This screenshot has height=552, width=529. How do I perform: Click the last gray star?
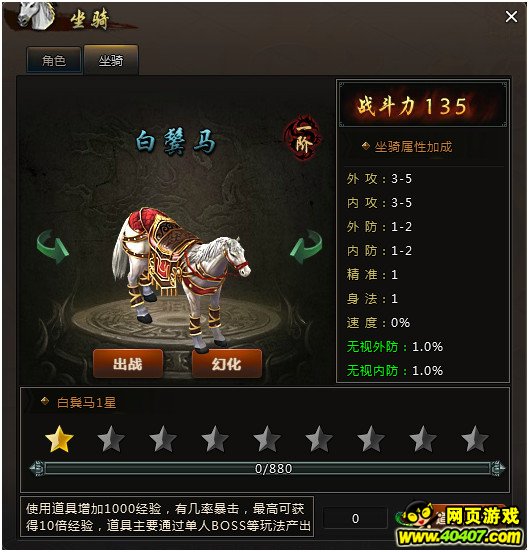pos(475,438)
